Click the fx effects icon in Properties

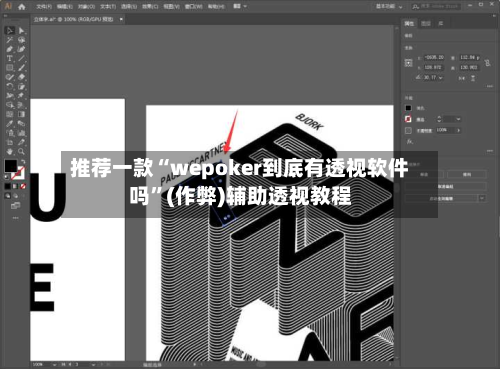(x=410, y=142)
